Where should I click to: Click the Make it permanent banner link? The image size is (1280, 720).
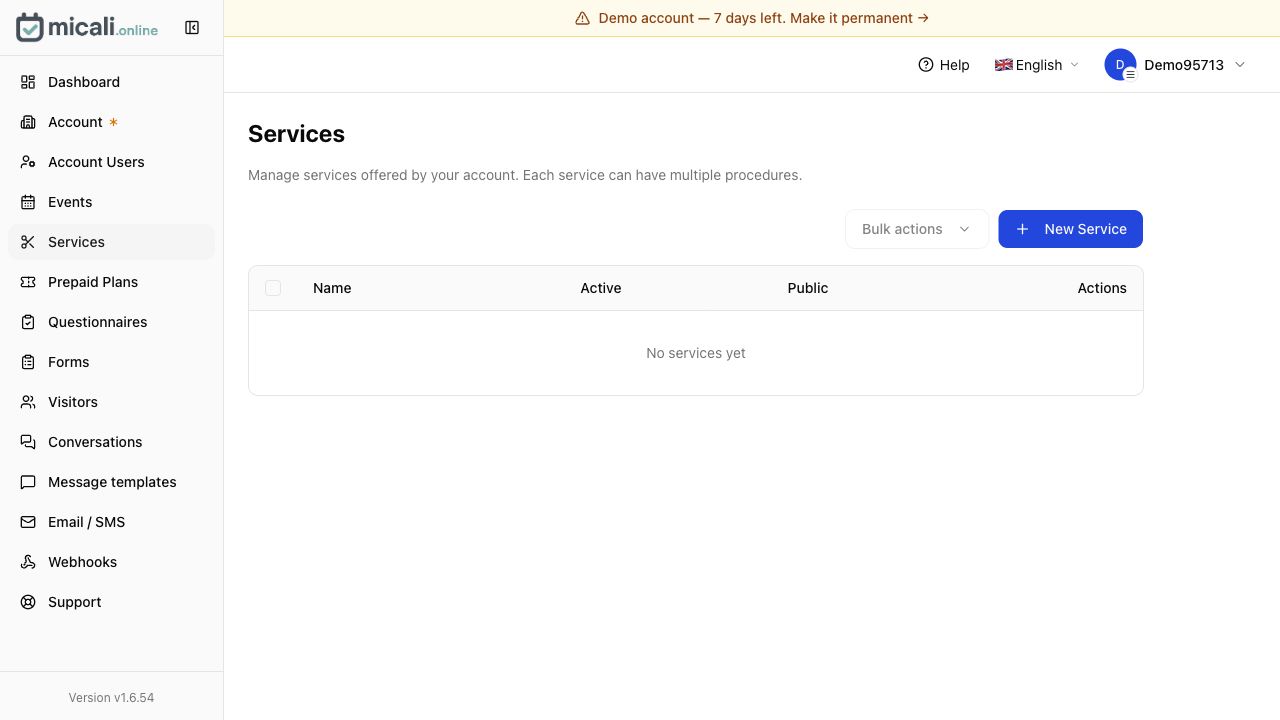tap(860, 18)
